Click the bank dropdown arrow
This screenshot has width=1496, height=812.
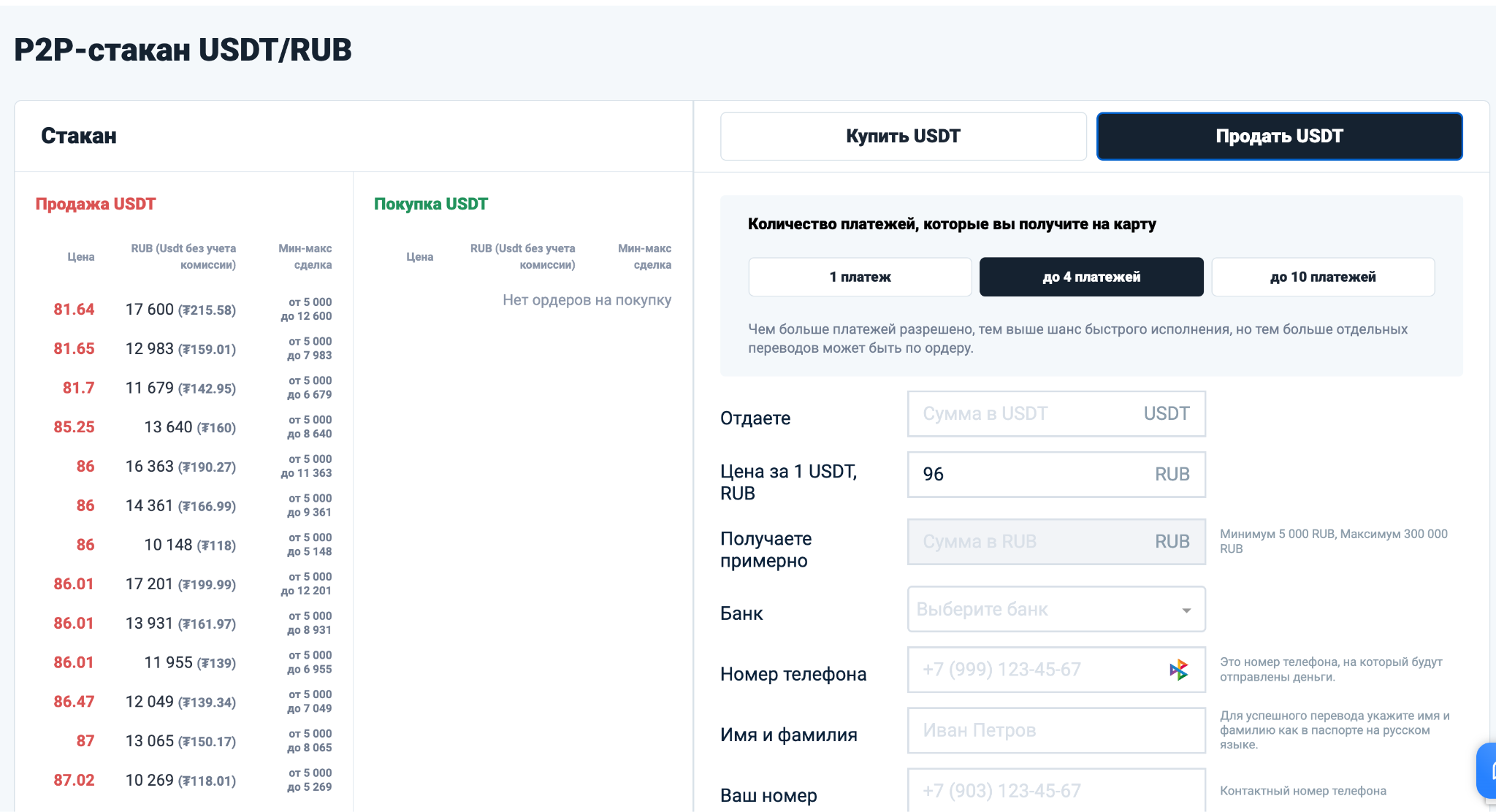click(x=1186, y=610)
